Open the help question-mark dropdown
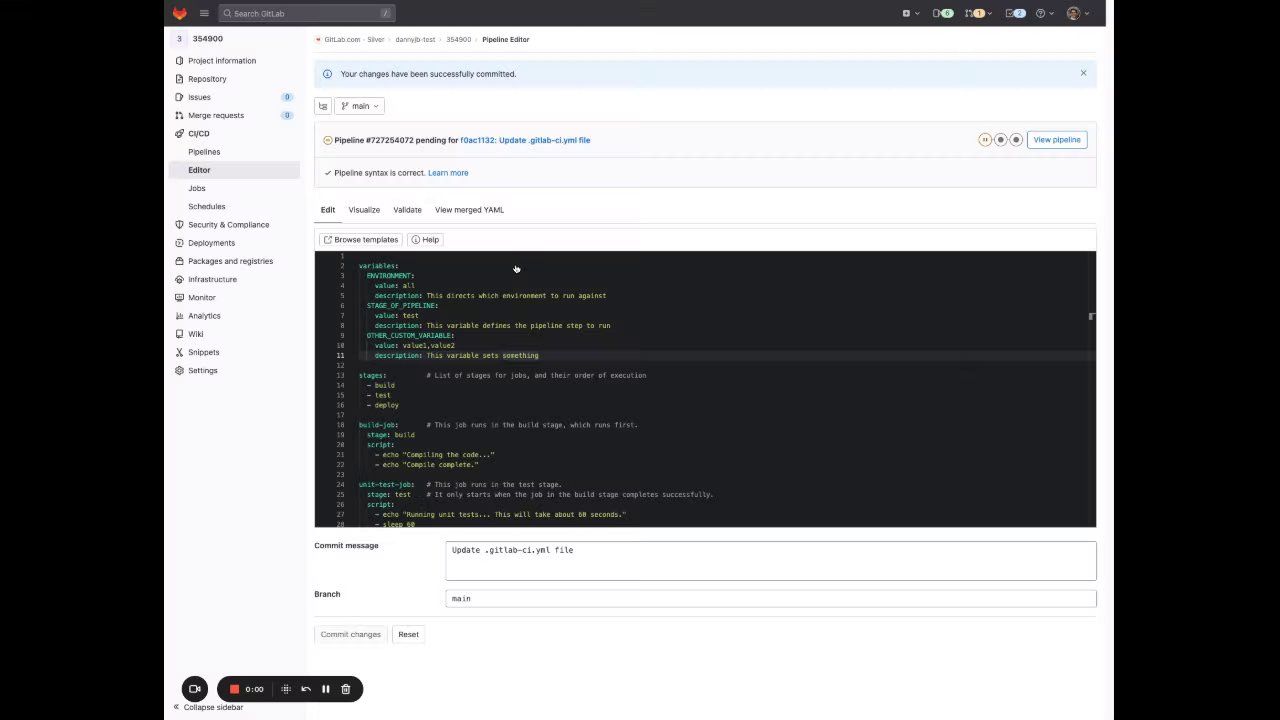Viewport: 1280px width, 720px height. click(1044, 13)
